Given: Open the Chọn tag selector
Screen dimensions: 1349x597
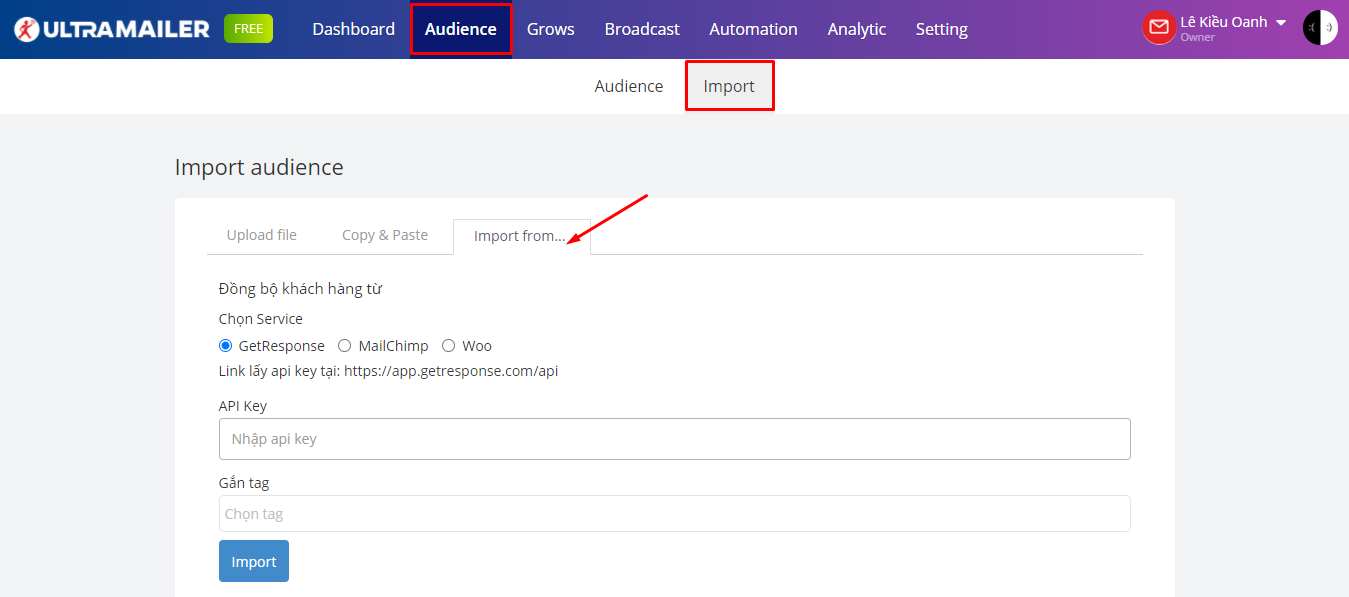Looking at the screenshot, I should pos(675,514).
